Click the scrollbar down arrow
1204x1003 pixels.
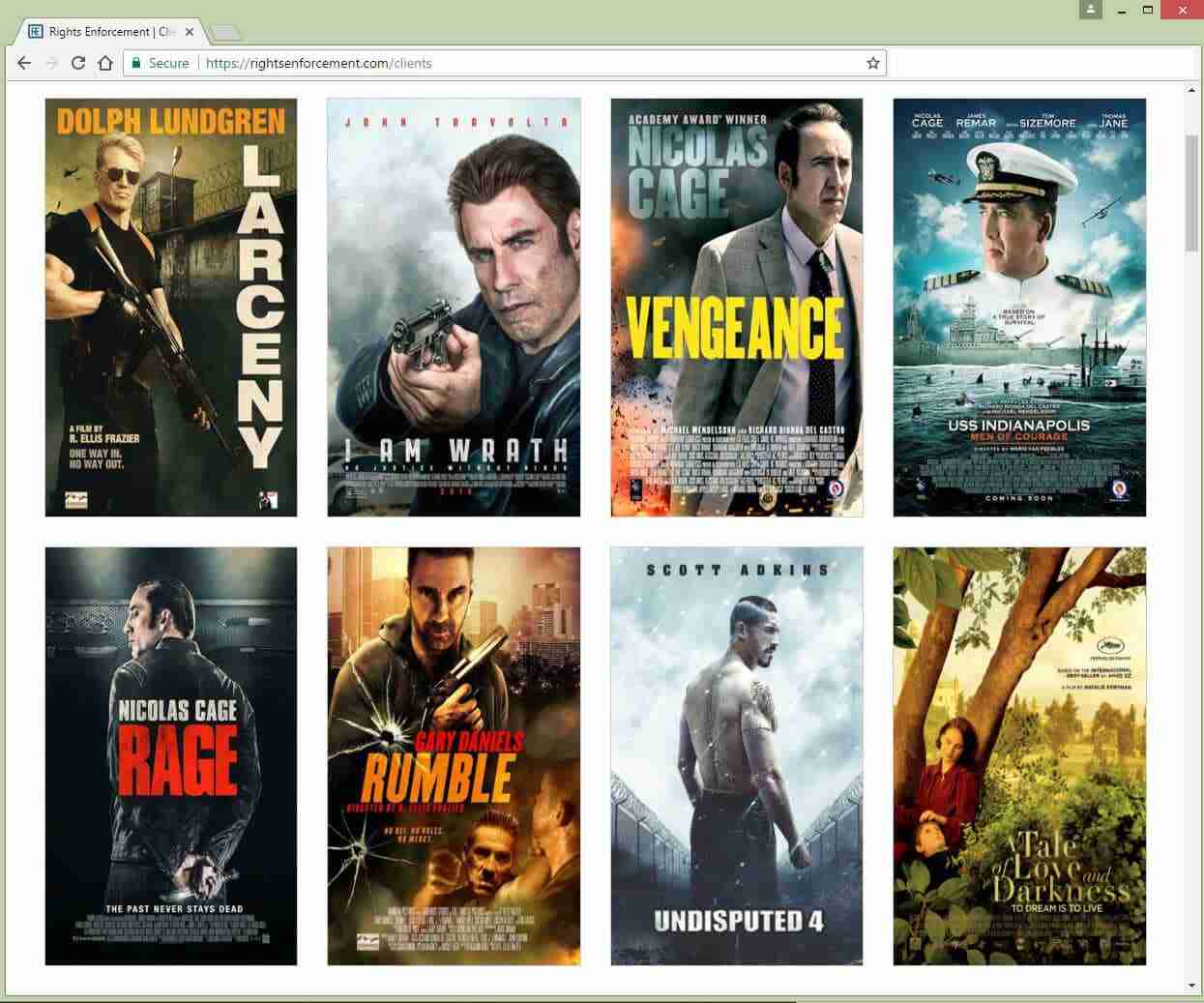pos(1191,986)
